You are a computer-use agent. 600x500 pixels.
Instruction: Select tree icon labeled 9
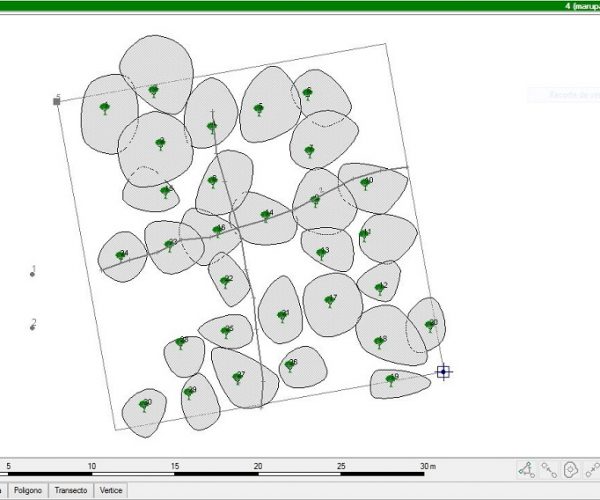point(391,379)
